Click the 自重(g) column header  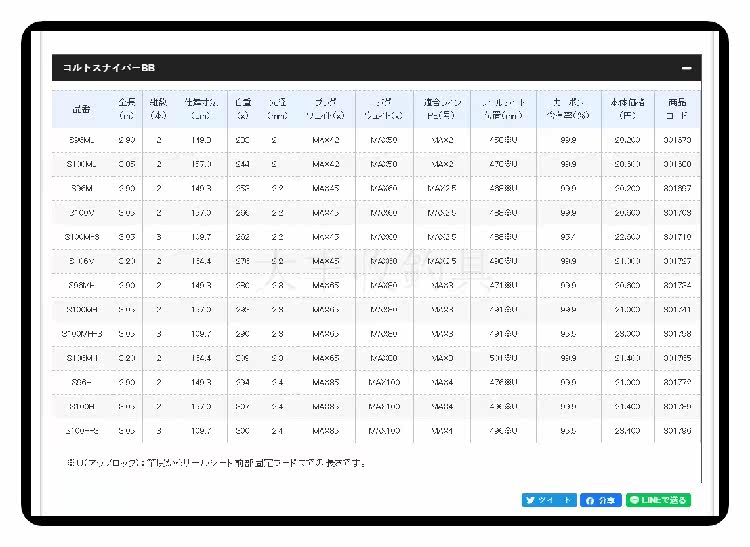[x=243, y=109]
